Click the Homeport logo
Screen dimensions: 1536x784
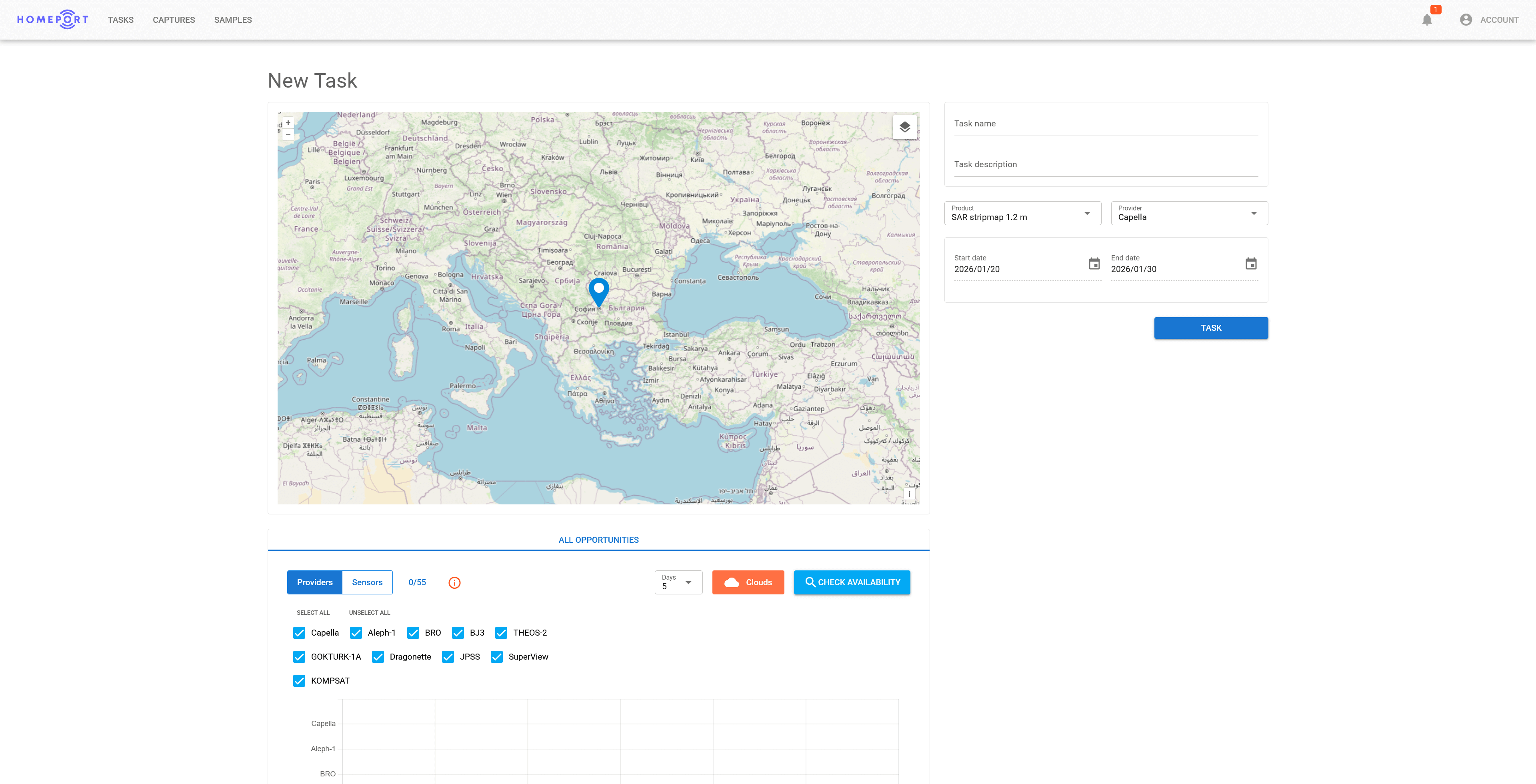52,19
